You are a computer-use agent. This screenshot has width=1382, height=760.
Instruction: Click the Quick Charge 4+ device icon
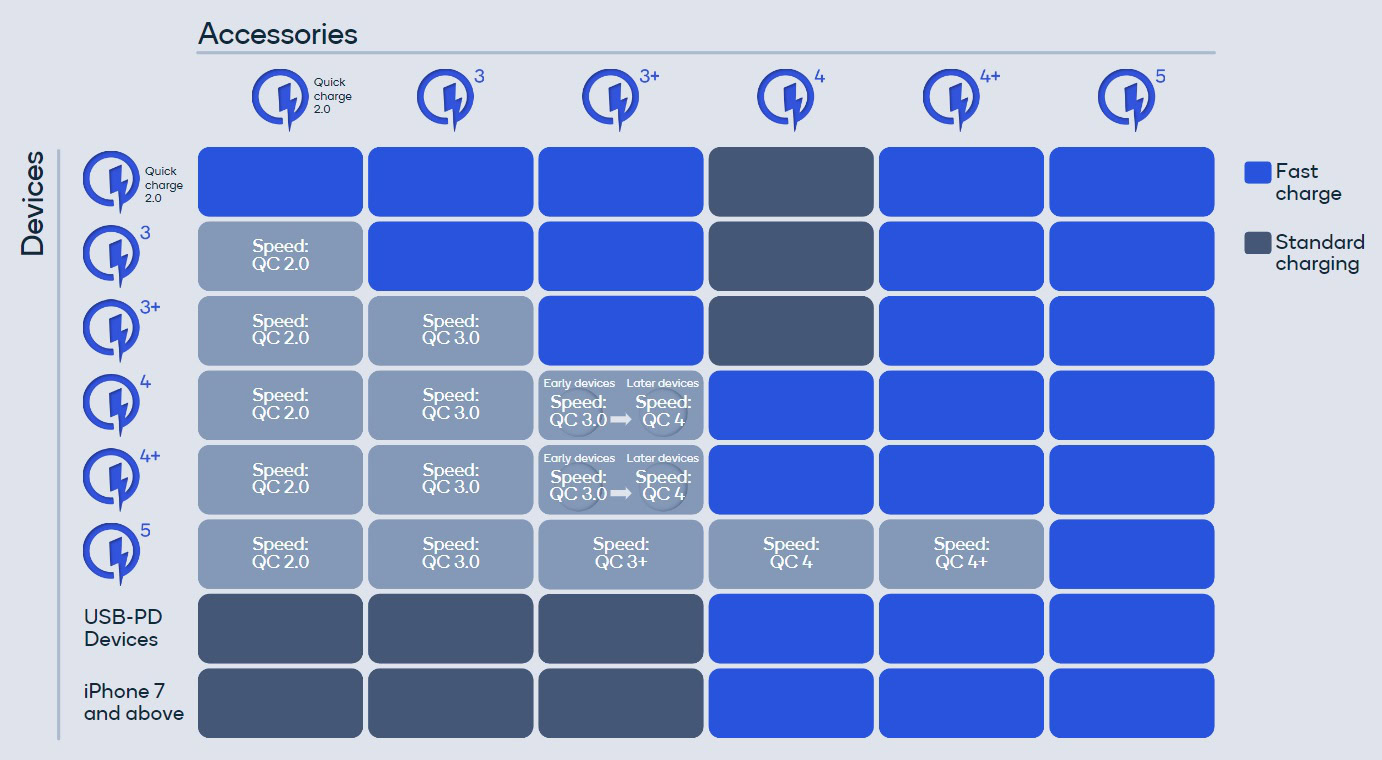[x=112, y=480]
